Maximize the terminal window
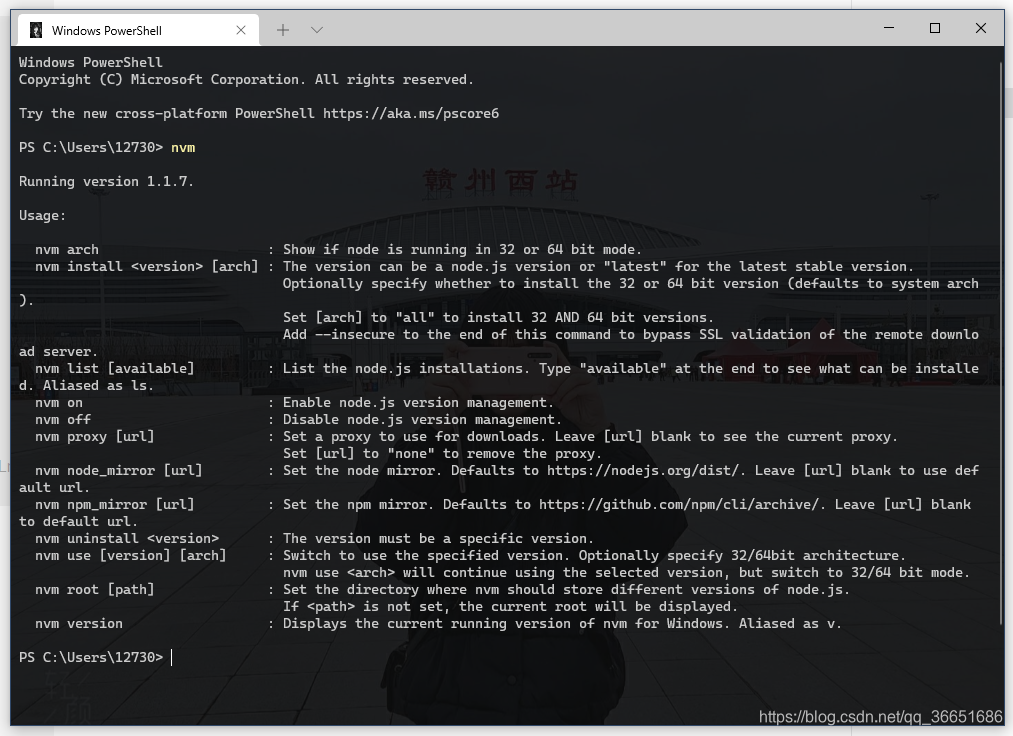This screenshot has height=736, width=1013. click(935, 28)
